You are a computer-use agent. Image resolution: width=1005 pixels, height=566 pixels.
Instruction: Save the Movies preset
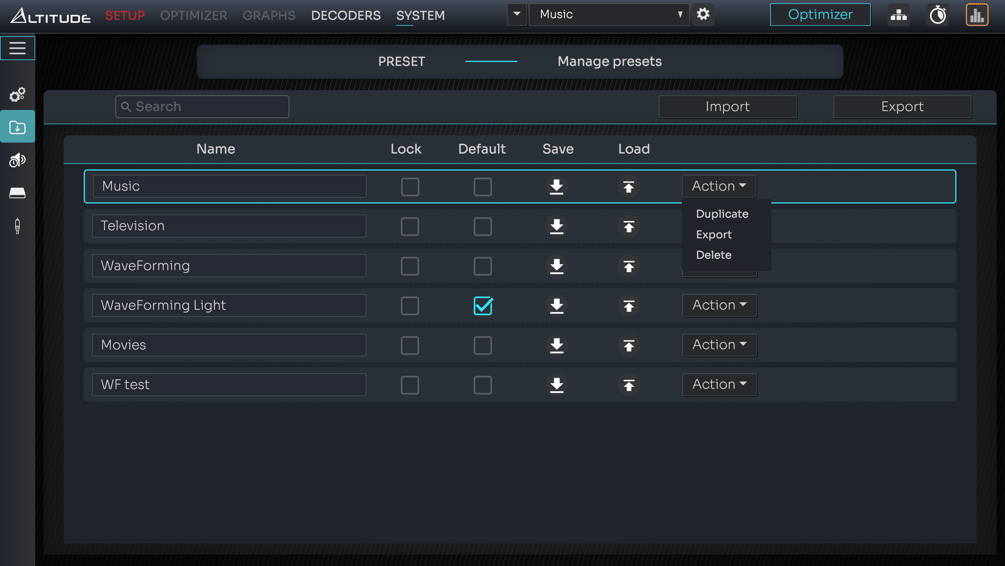556,345
